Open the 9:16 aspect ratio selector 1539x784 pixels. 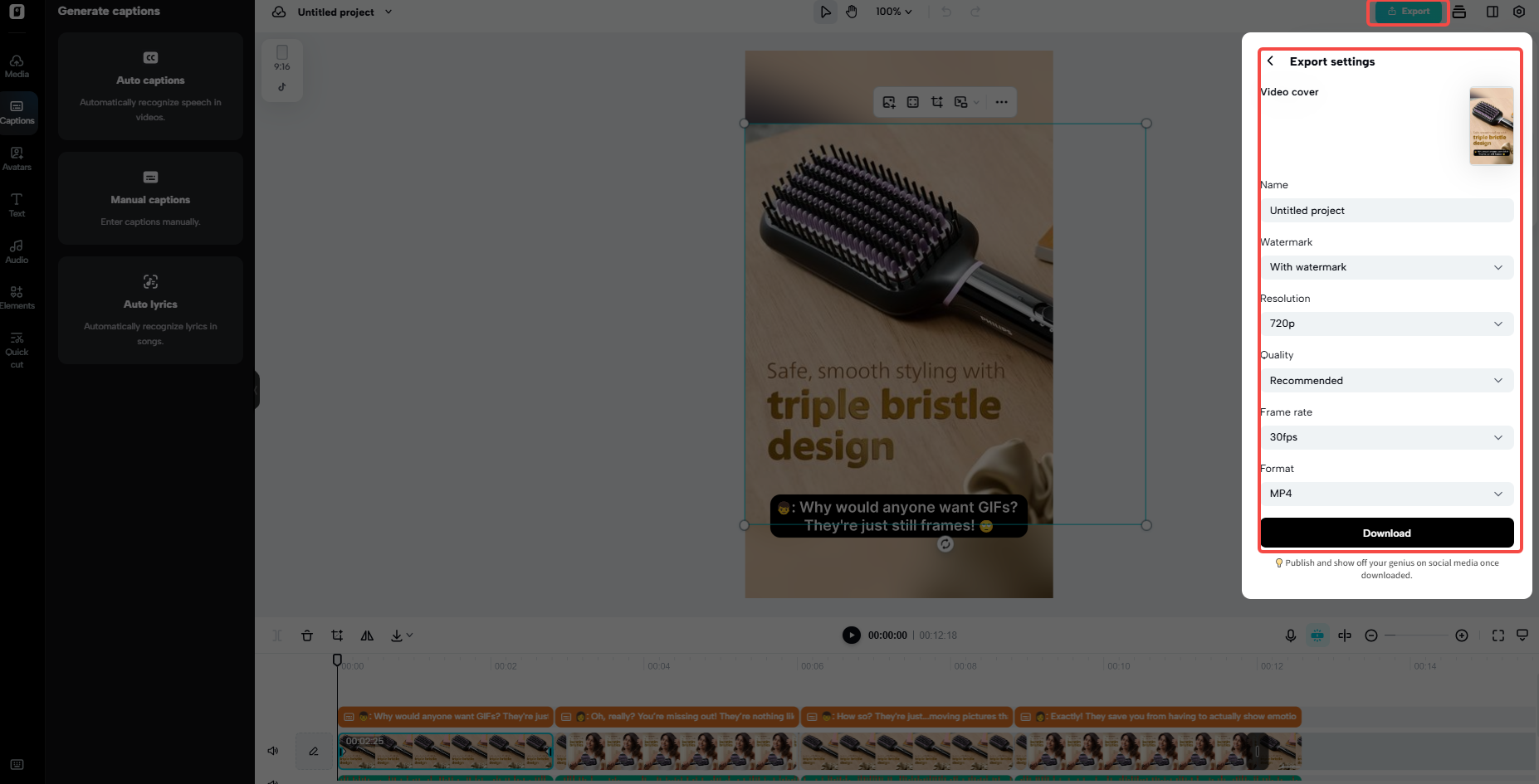click(x=282, y=70)
